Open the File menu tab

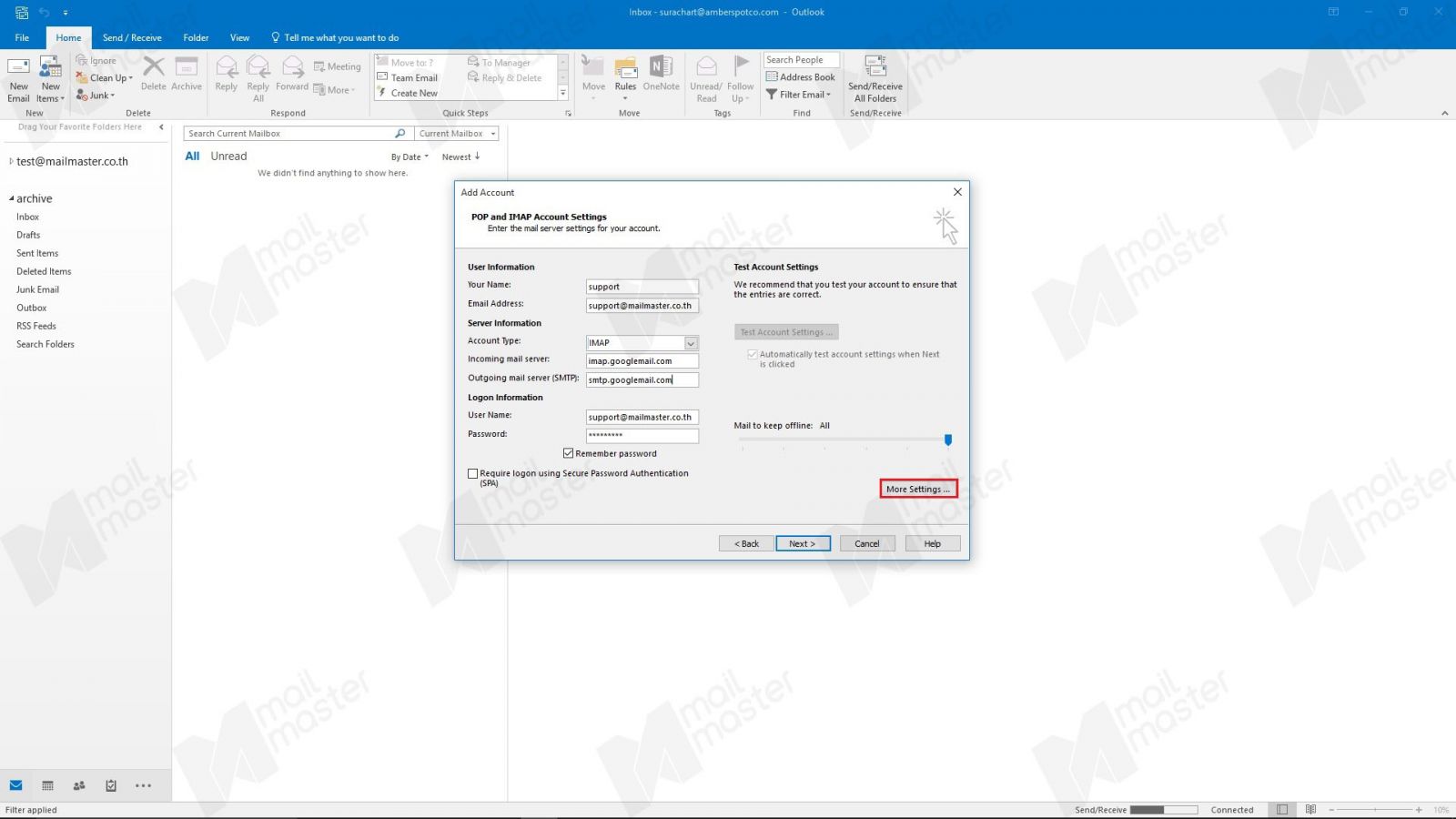[22, 38]
